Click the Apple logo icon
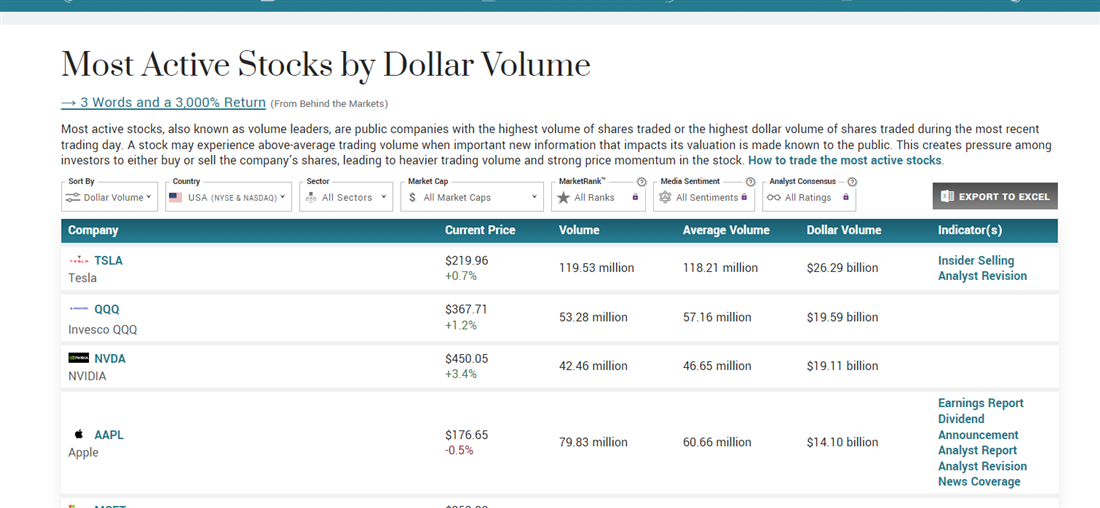 click(x=78, y=435)
